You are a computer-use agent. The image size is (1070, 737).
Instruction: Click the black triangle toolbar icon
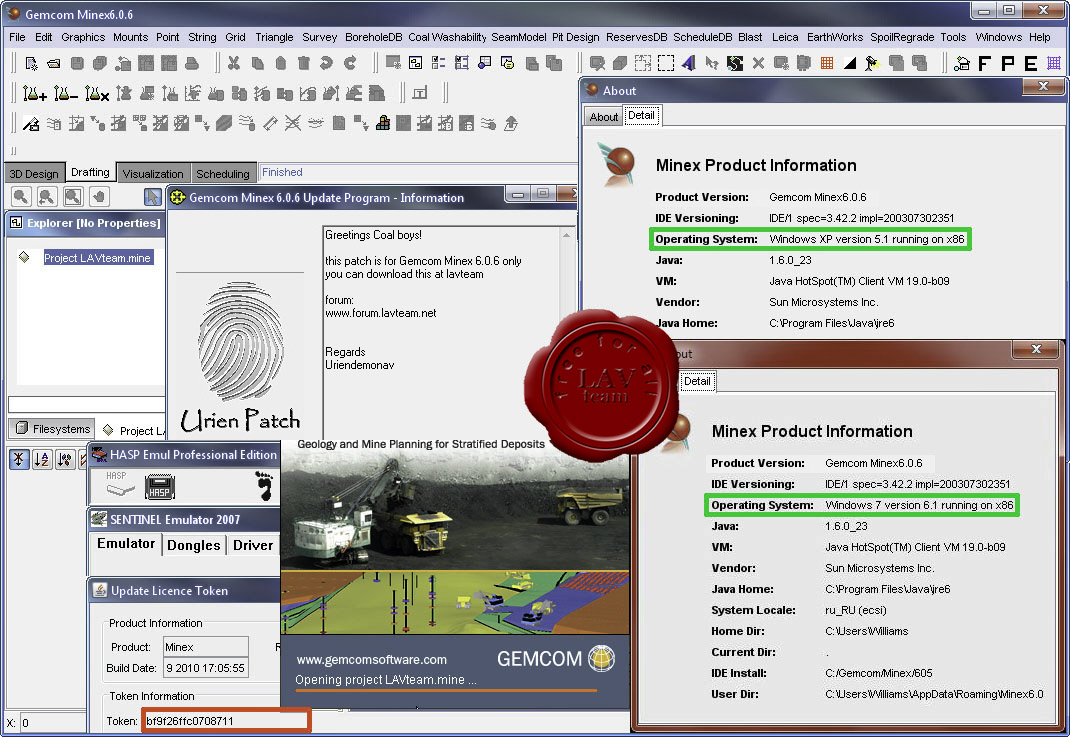[x=850, y=63]
